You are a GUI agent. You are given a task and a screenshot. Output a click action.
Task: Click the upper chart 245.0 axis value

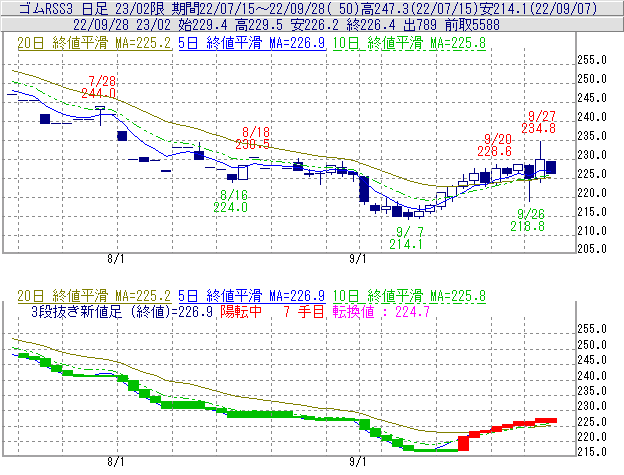coord(592,98)
